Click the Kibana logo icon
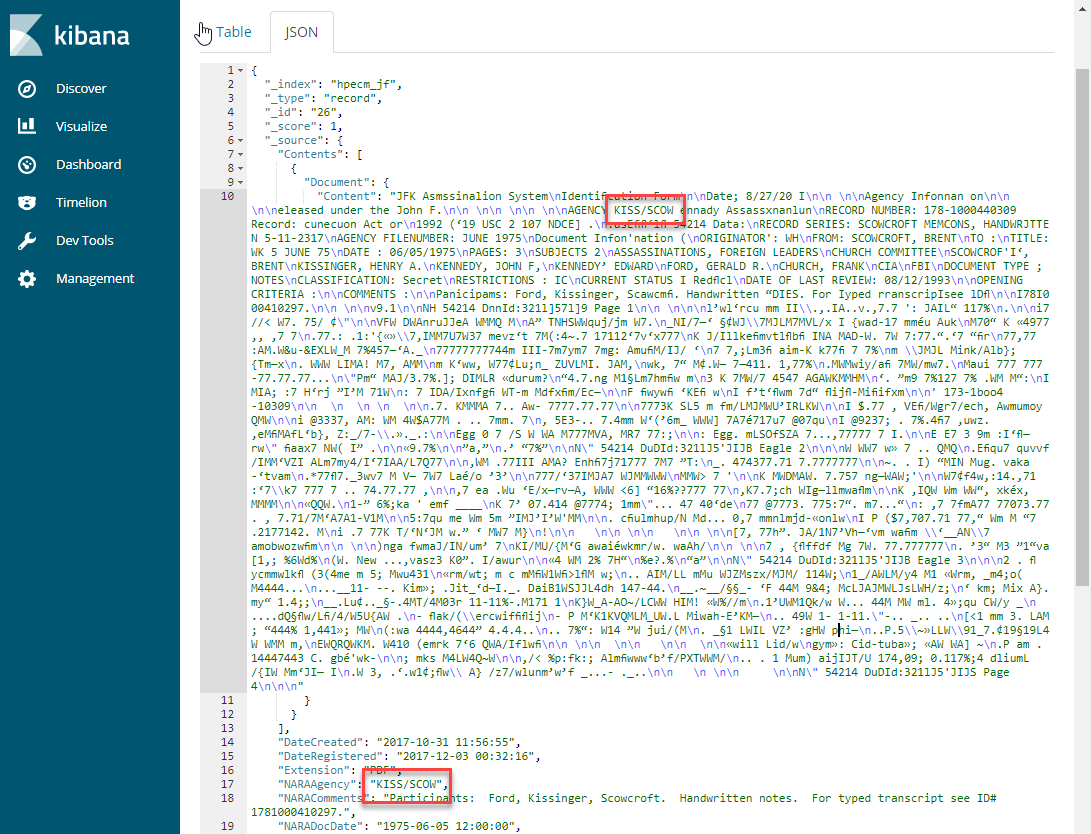 [x=26, y=35]
